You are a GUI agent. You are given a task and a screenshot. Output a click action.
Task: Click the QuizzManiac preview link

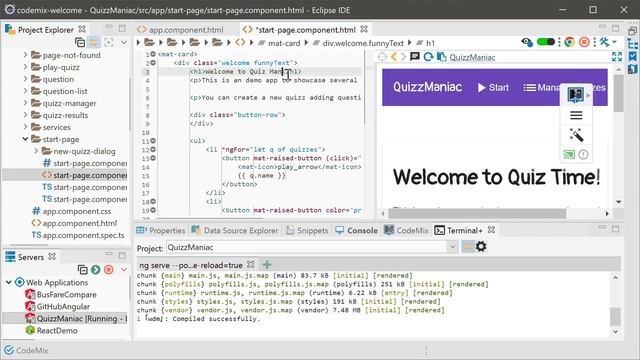pos(472,57)
